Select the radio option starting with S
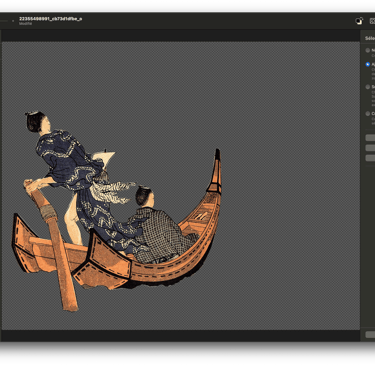This screenshot has width=375, height=366. pyautogui.click(x=368, y=87)
